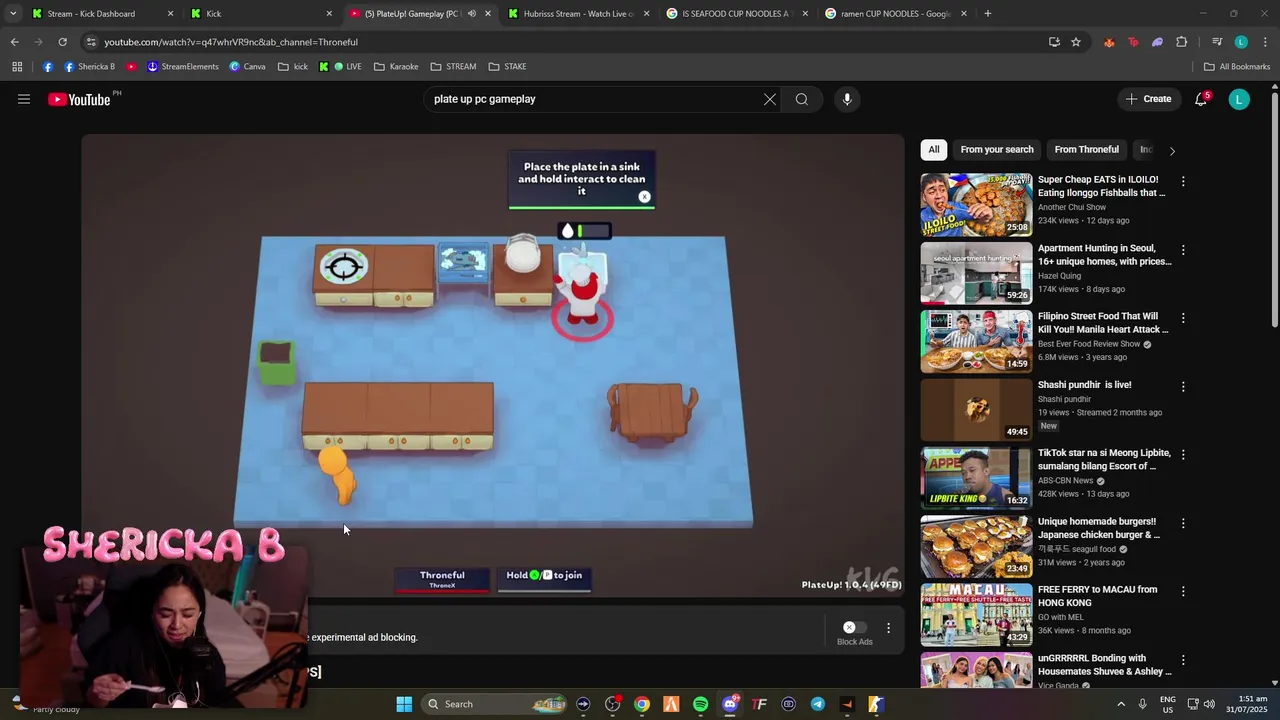Open options for FREE FERRY to MACAU

point(1183,591)
